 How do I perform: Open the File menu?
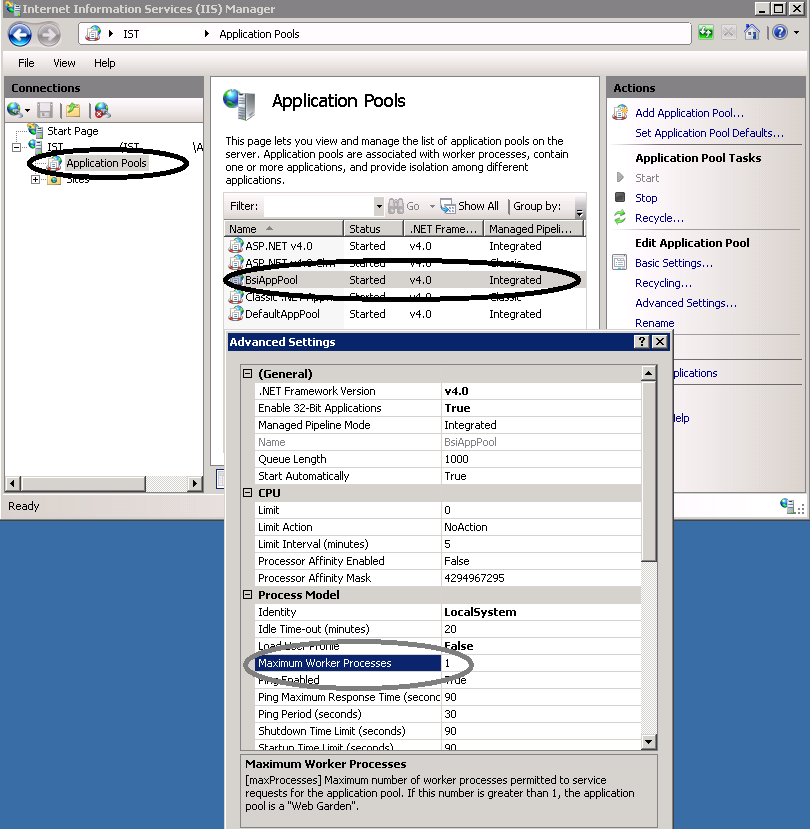tap(26, 63)
